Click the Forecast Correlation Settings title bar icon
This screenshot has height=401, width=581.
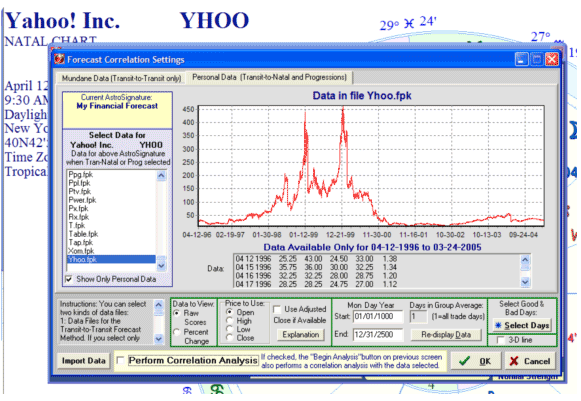[x=59, y=59]
